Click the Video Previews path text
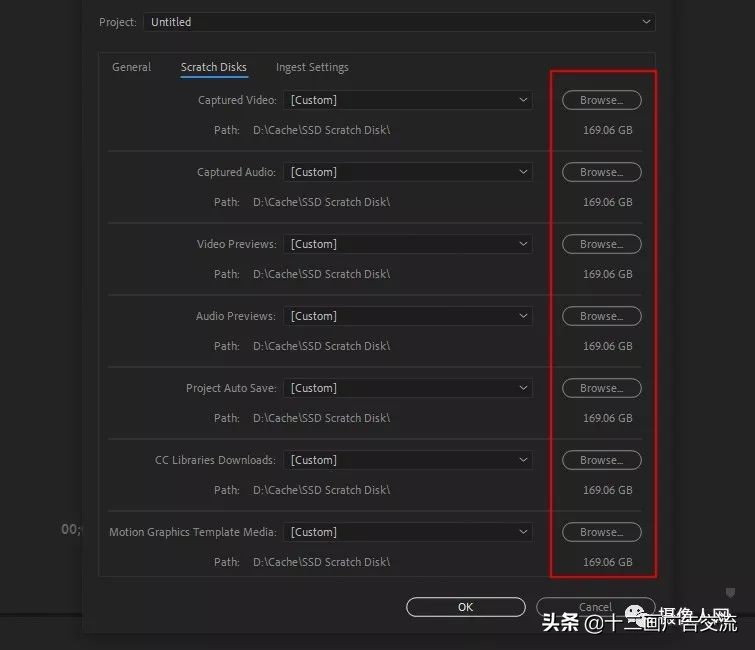 pyautogui.click(x=322, y=274)
